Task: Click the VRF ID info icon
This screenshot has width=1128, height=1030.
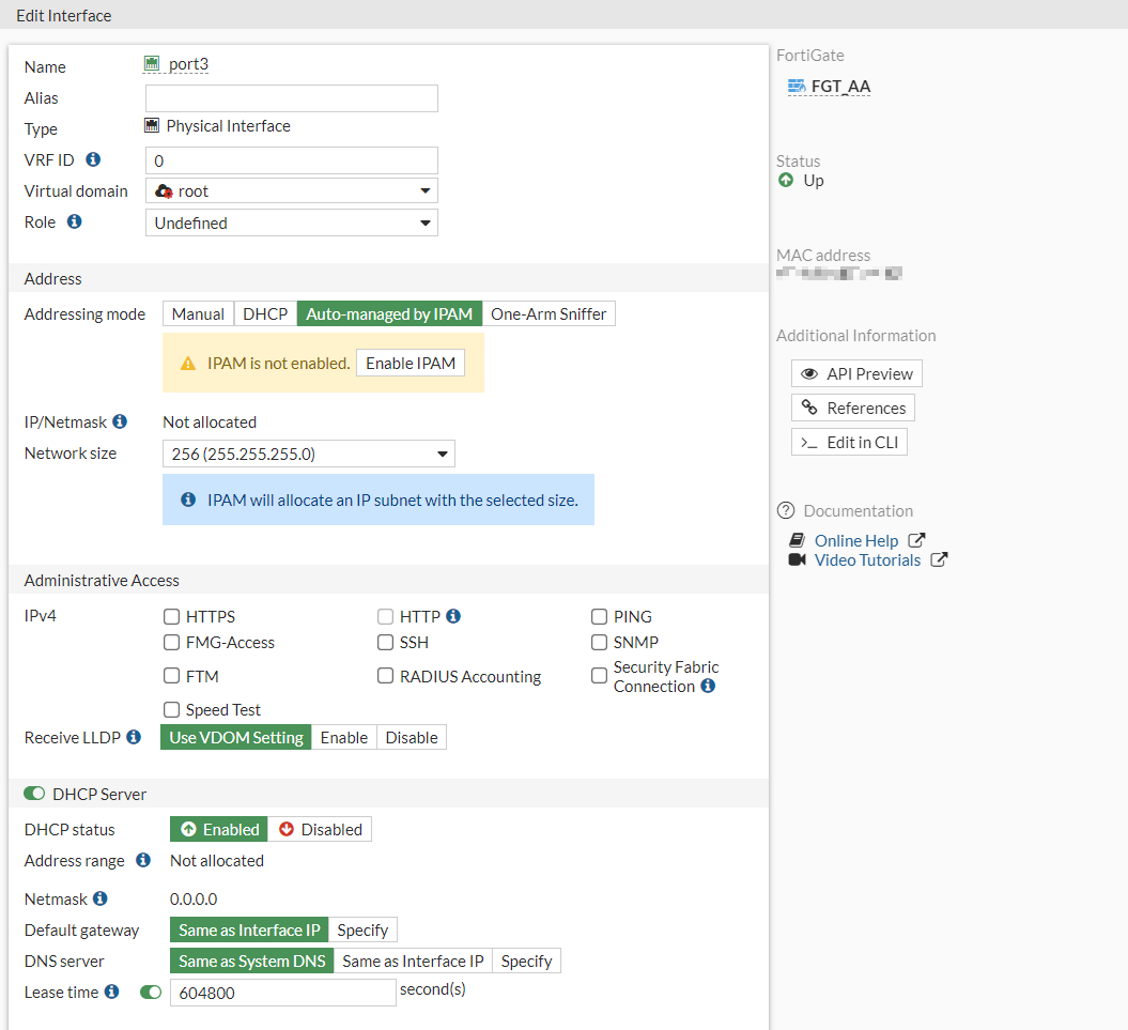Action: pyautogui.click(x=93, y=159)
